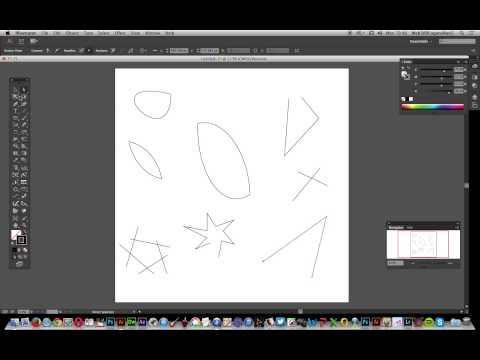
Task: Click the Cyan value field in the Color panel
Action: (x=459, y=70)
